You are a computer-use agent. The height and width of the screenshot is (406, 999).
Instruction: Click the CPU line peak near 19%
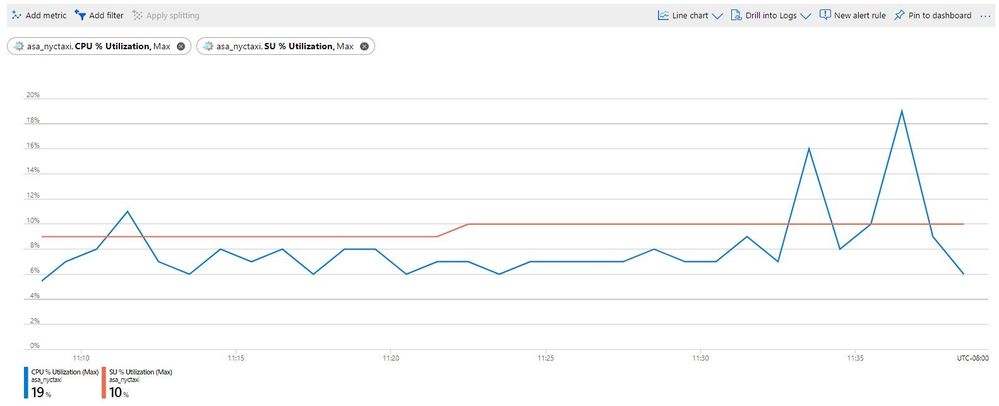[x=902, y=110]
